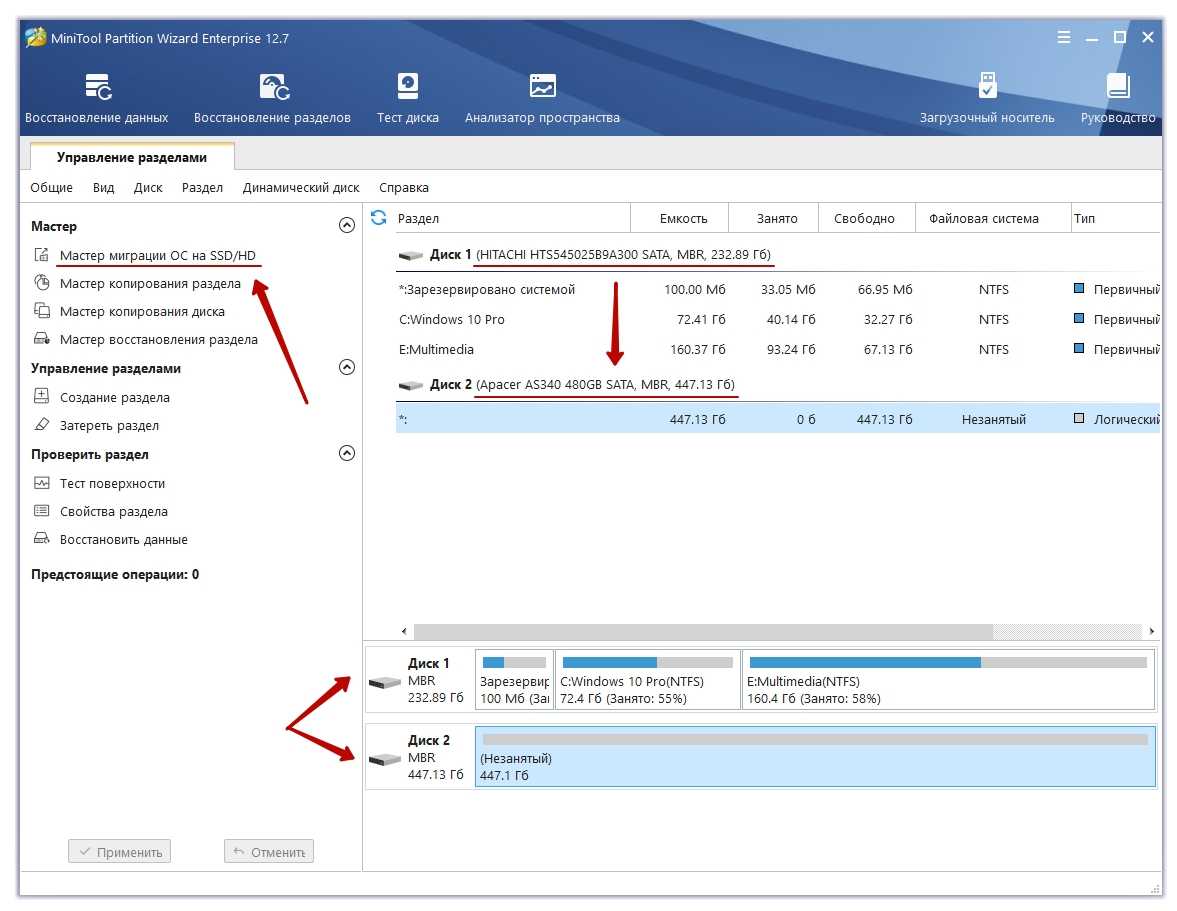The image size is (1177, 911).
Task: Click the Отменить button
Action: point(269,852)
